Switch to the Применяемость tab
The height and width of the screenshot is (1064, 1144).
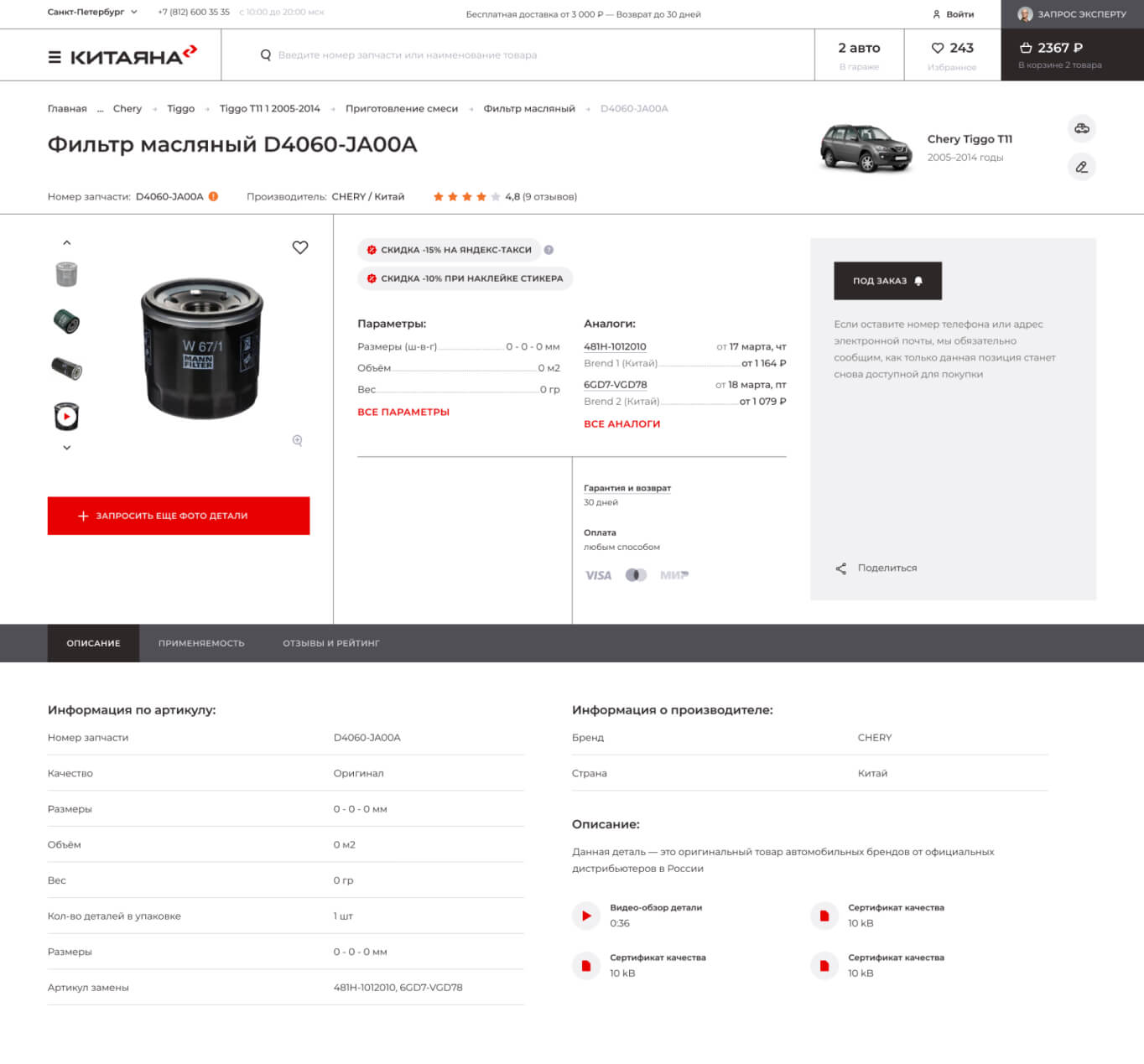[201, 643]
